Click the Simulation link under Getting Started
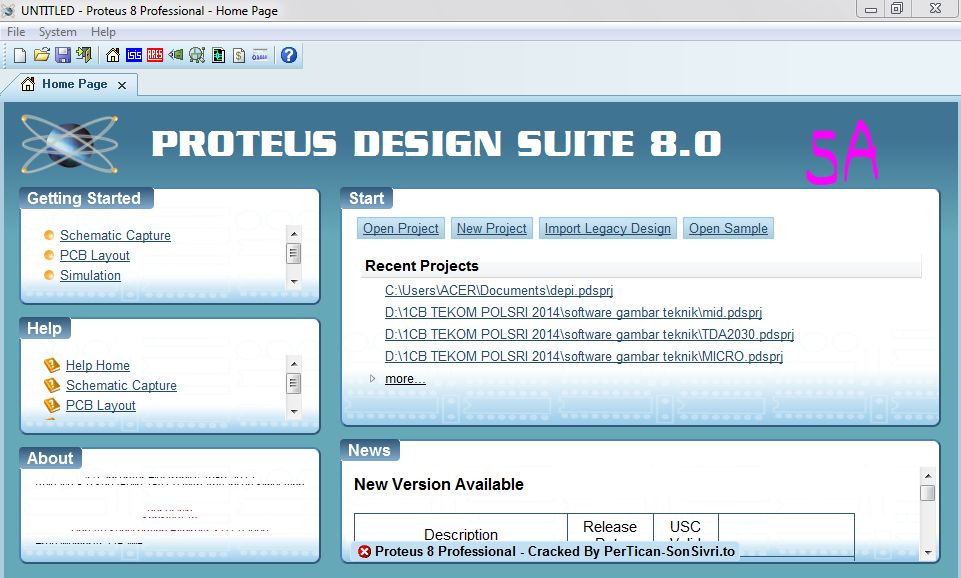This screenshot has width=961, height=578. (90, 275)
